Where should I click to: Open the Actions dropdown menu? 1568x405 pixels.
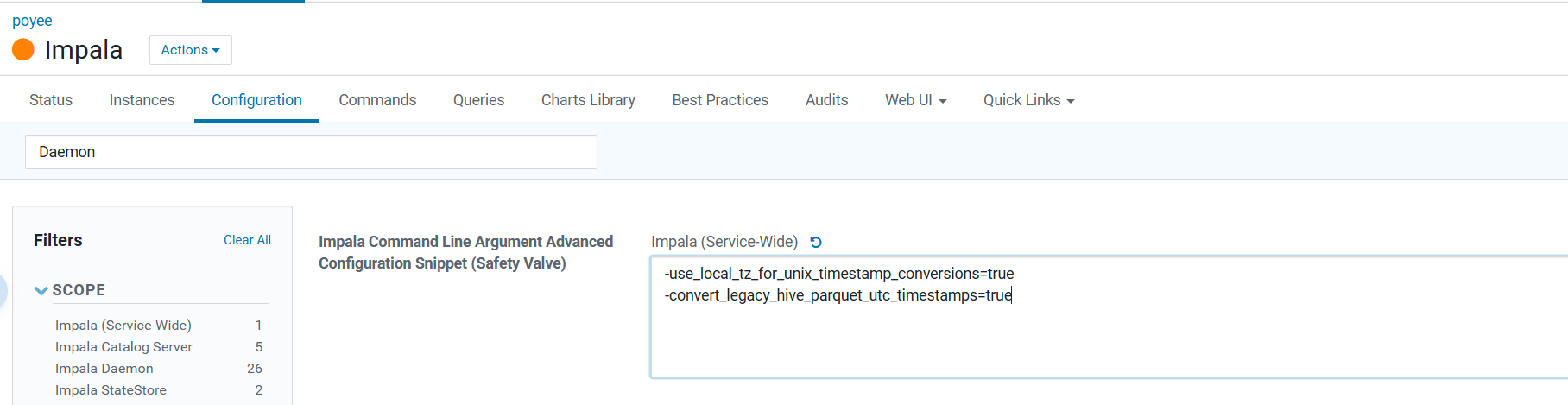point(190,50)
